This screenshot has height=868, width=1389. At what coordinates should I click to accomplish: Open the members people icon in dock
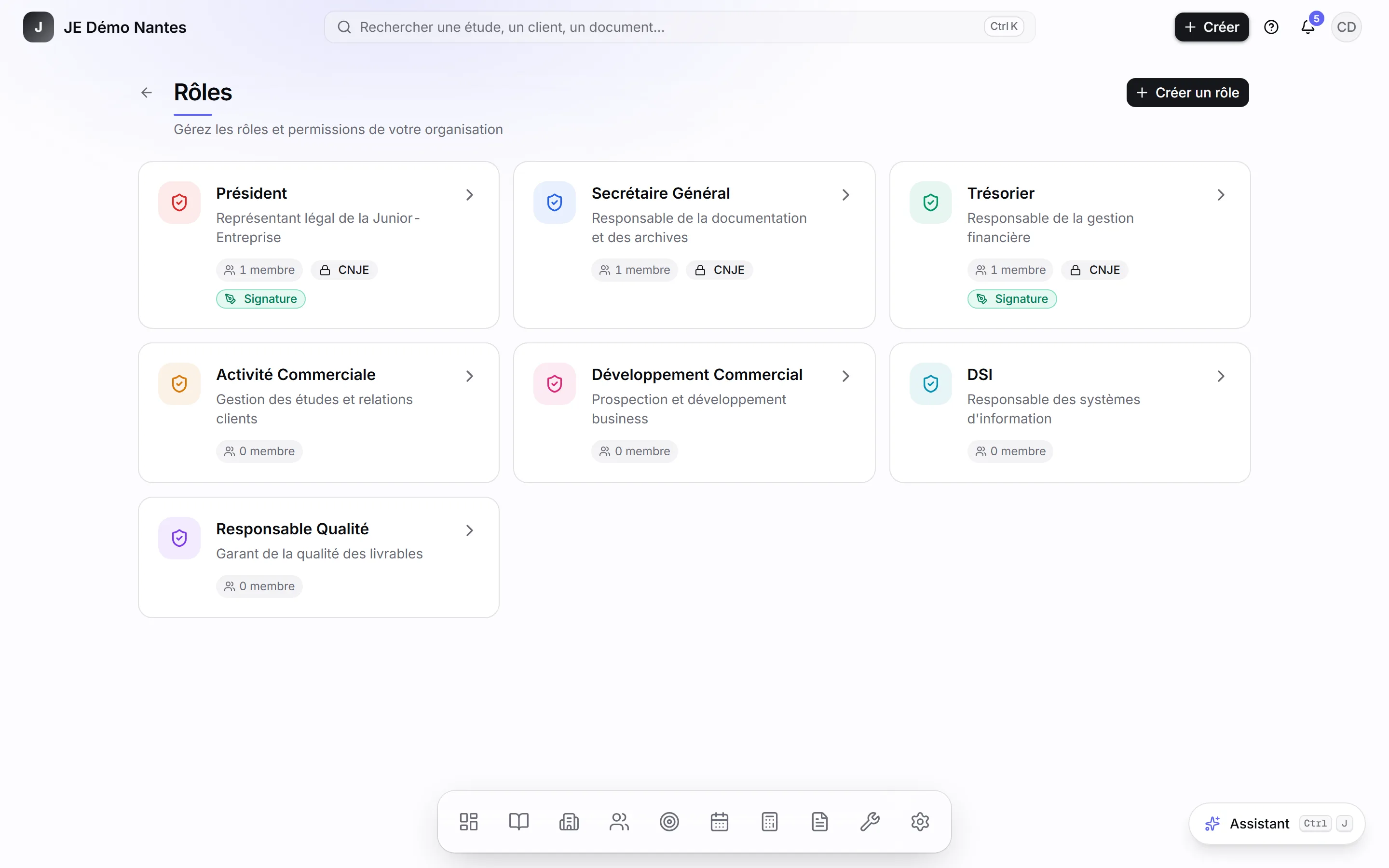[x=619, y=822]
